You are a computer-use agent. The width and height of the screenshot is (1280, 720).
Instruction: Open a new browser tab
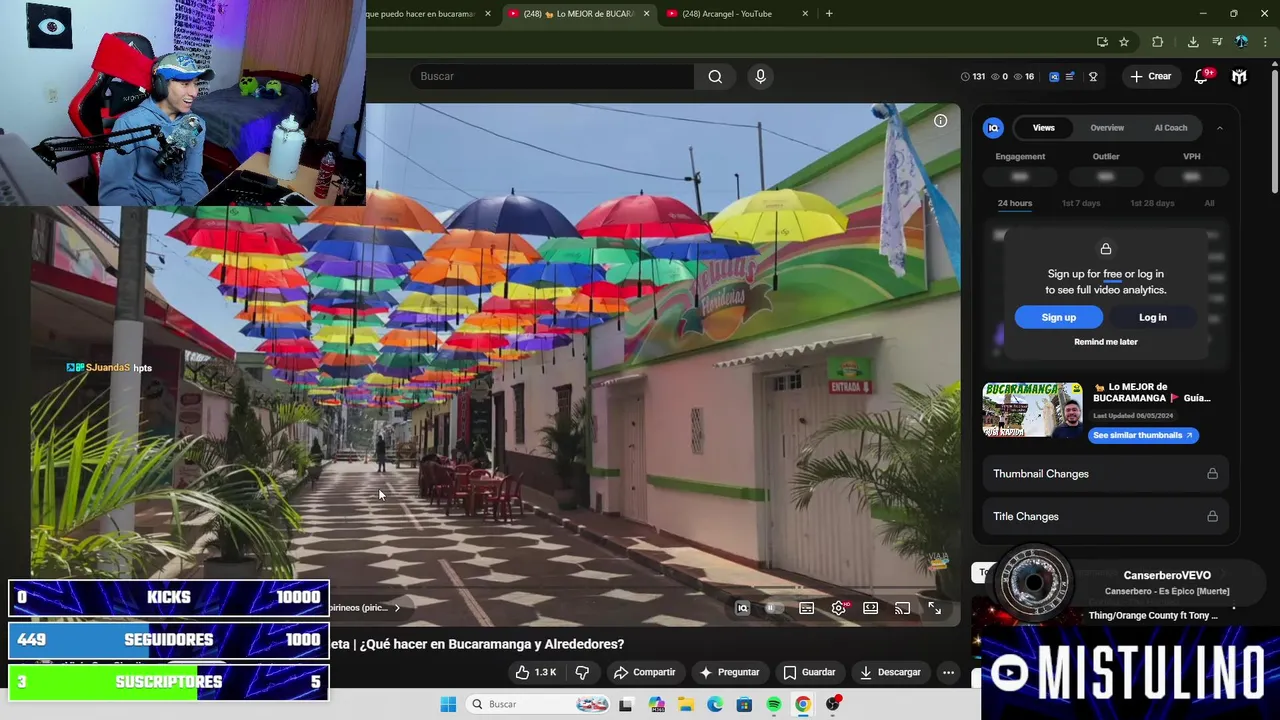click(x=829, y=14)
